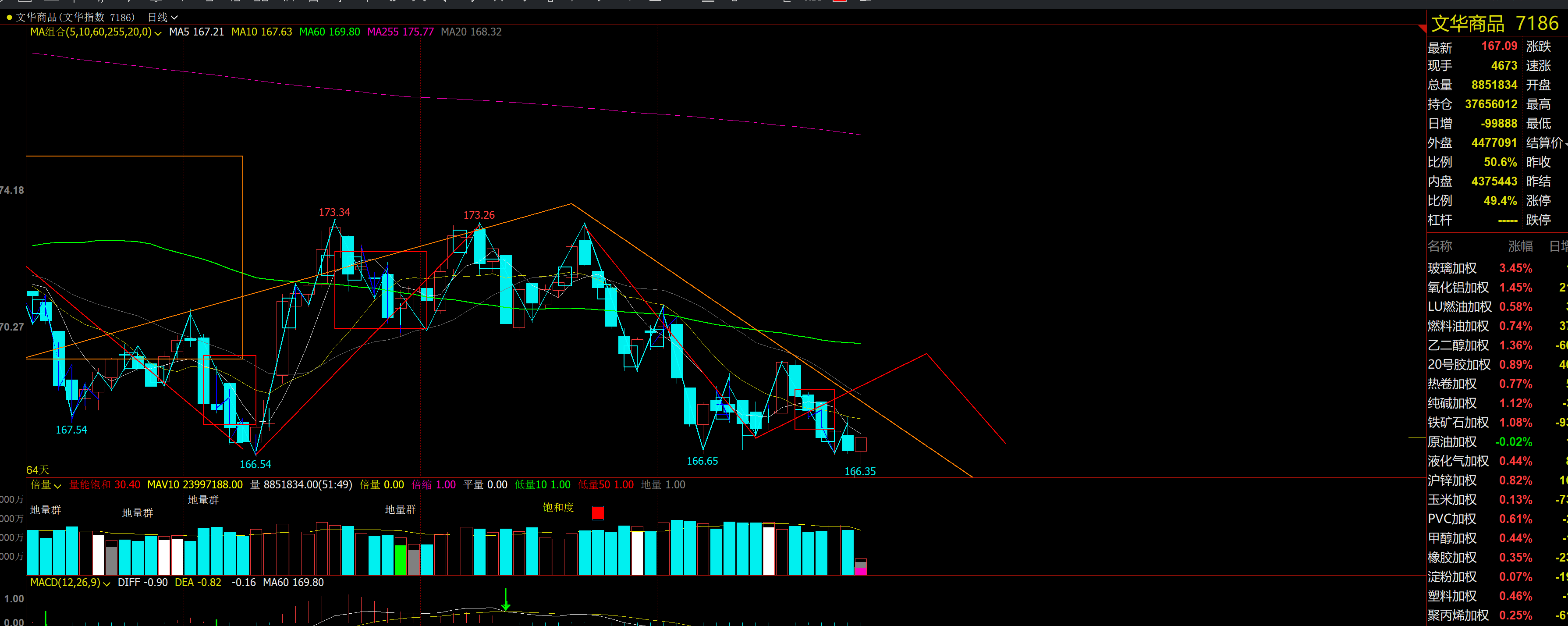Select the LU燃油加权 row
Viewport: 1568px width, 626px height.
pos(1497,307)
